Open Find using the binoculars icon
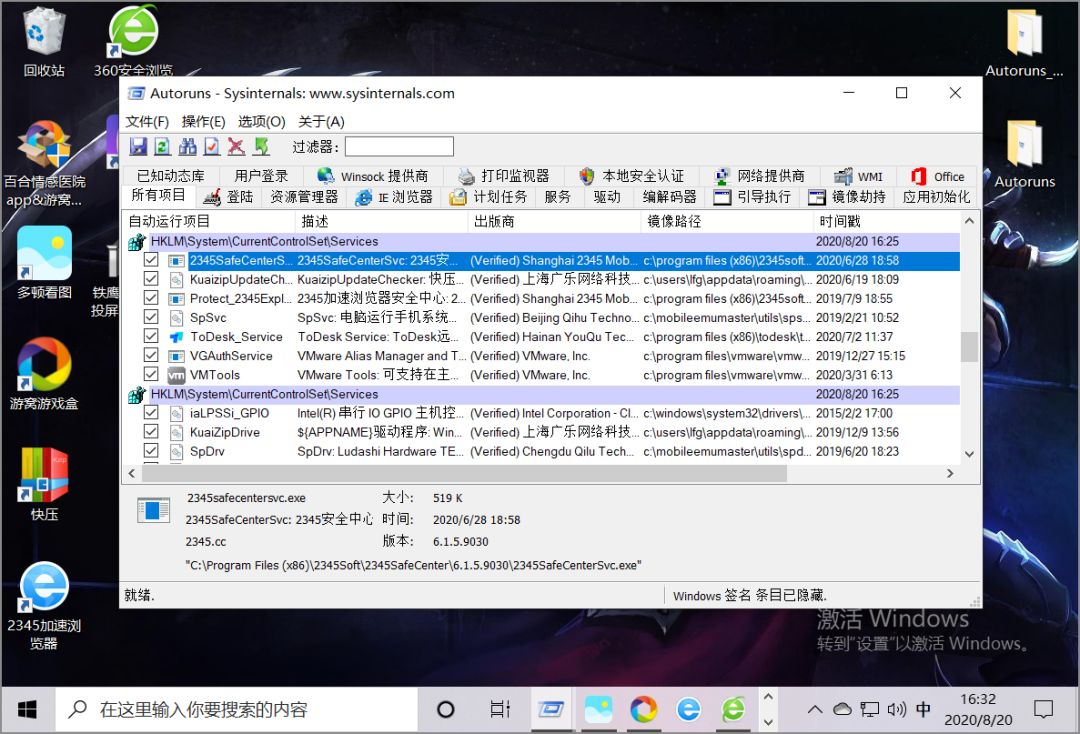1080x734 pixels. [x=187, y=147]
